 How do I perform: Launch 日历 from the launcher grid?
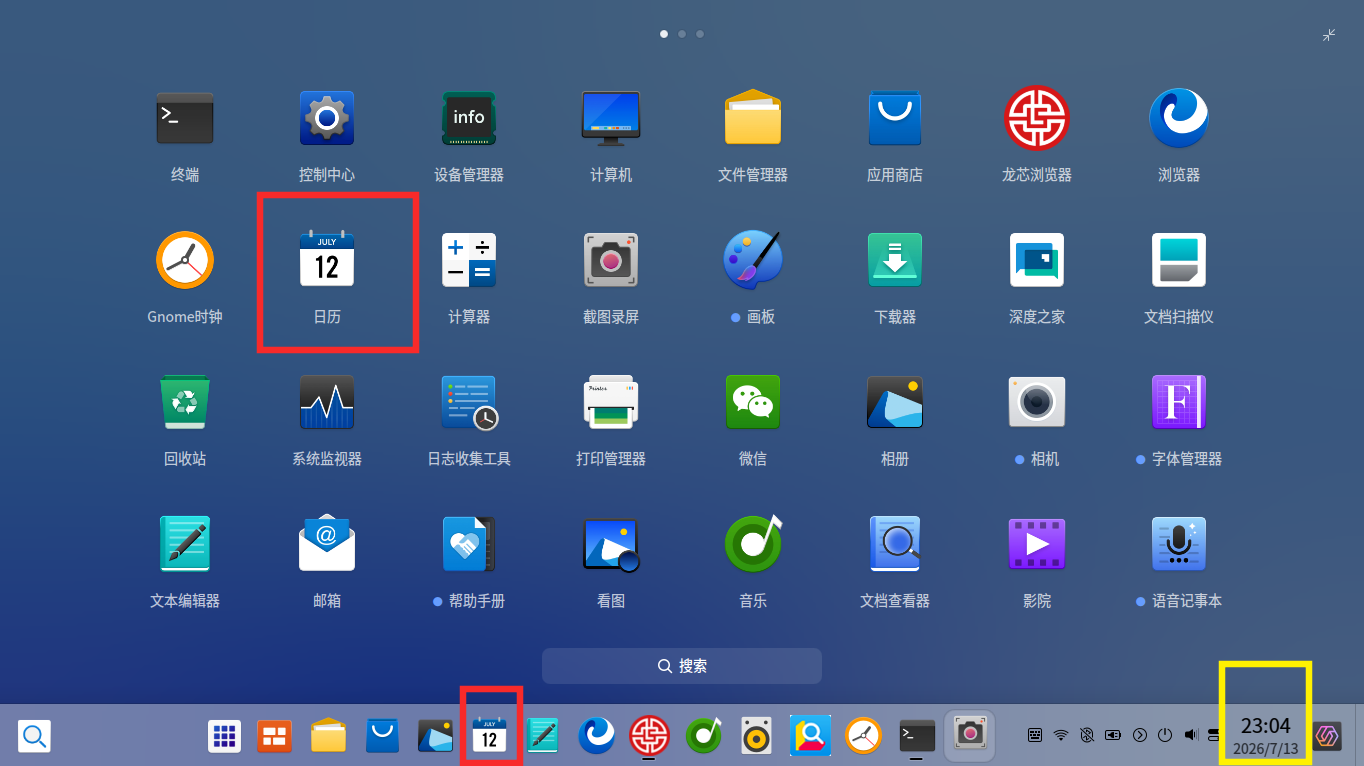click(327, 260)
